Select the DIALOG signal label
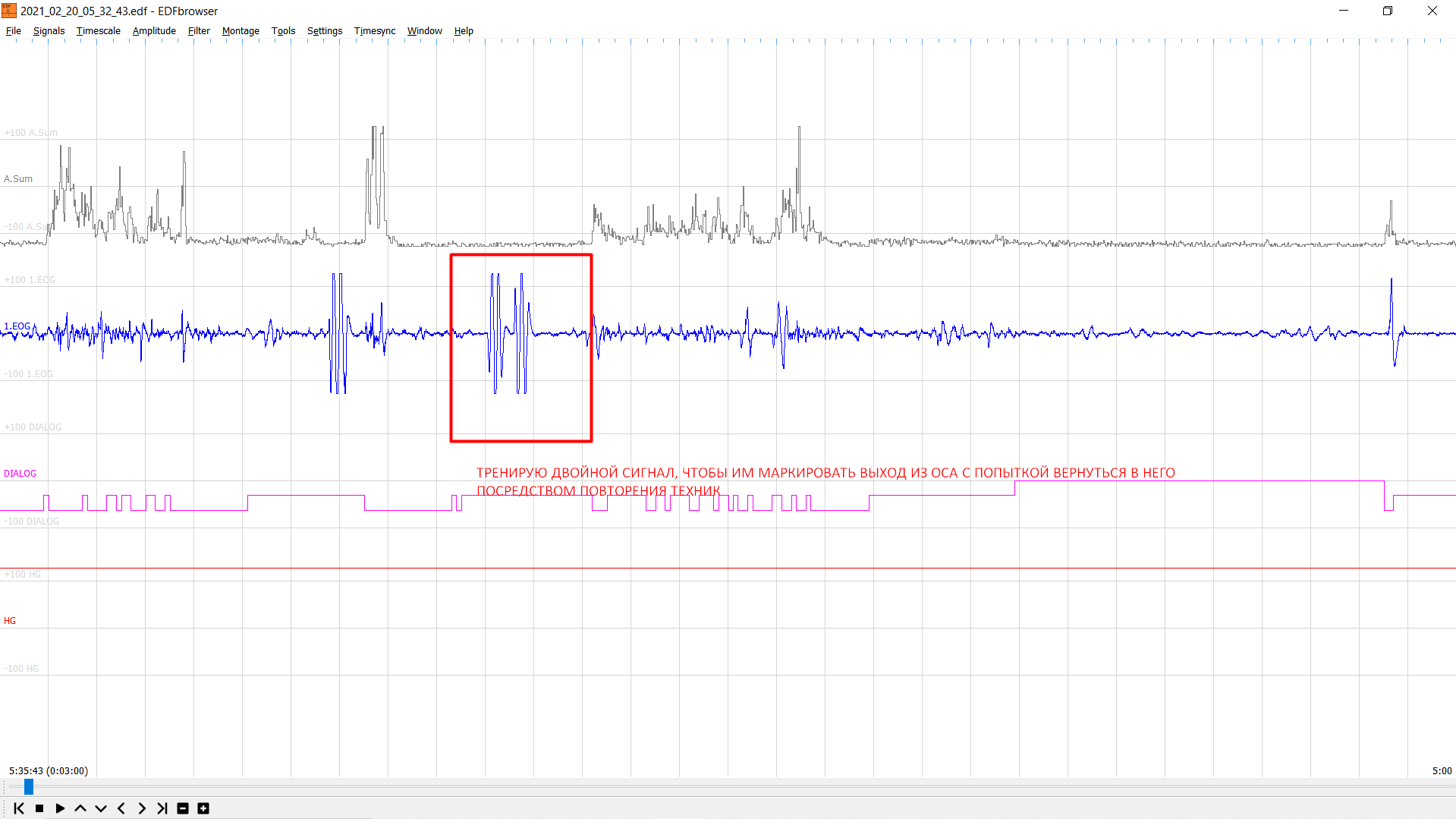 [20, 474]
